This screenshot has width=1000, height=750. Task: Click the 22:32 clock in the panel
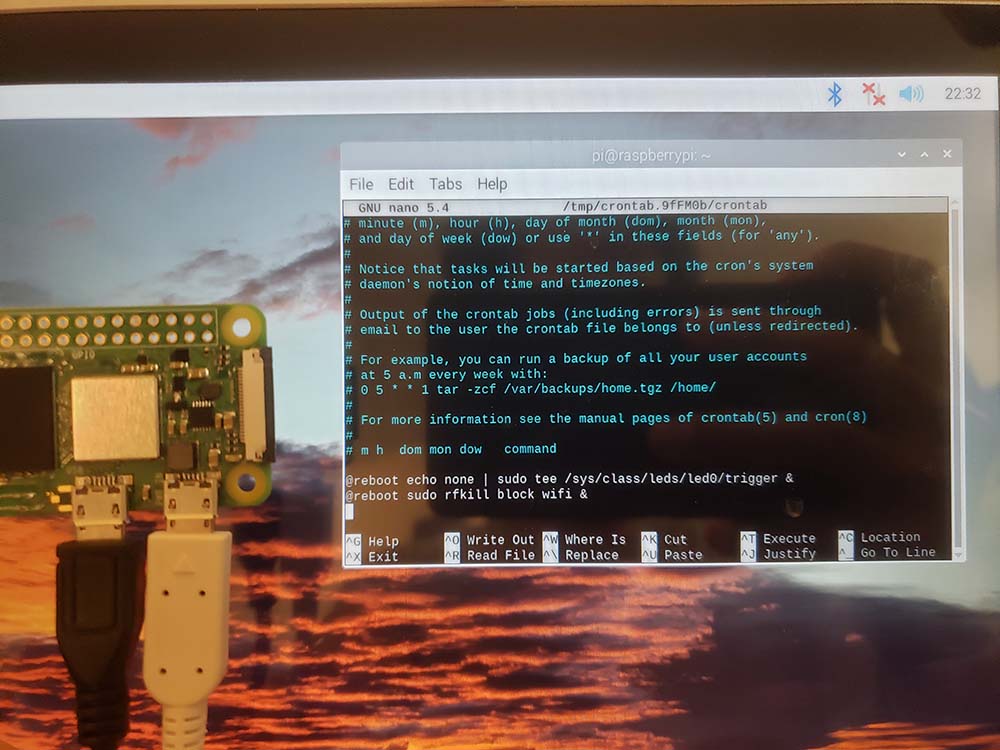pos(962,94)
